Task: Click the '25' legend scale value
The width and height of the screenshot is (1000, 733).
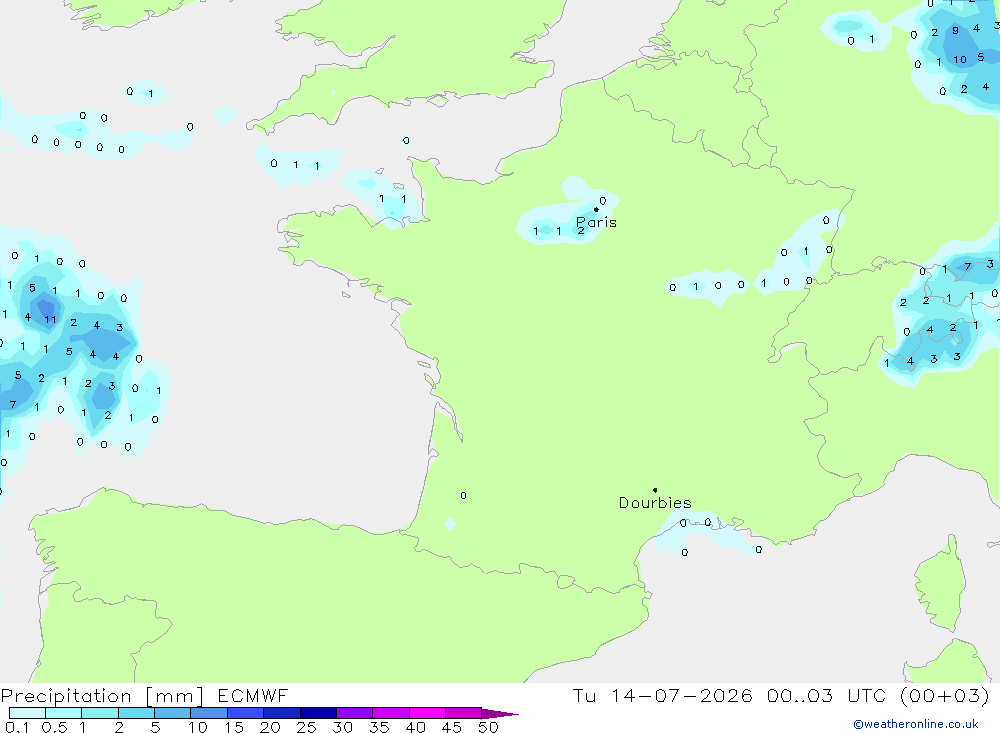Action: (306, 727)
